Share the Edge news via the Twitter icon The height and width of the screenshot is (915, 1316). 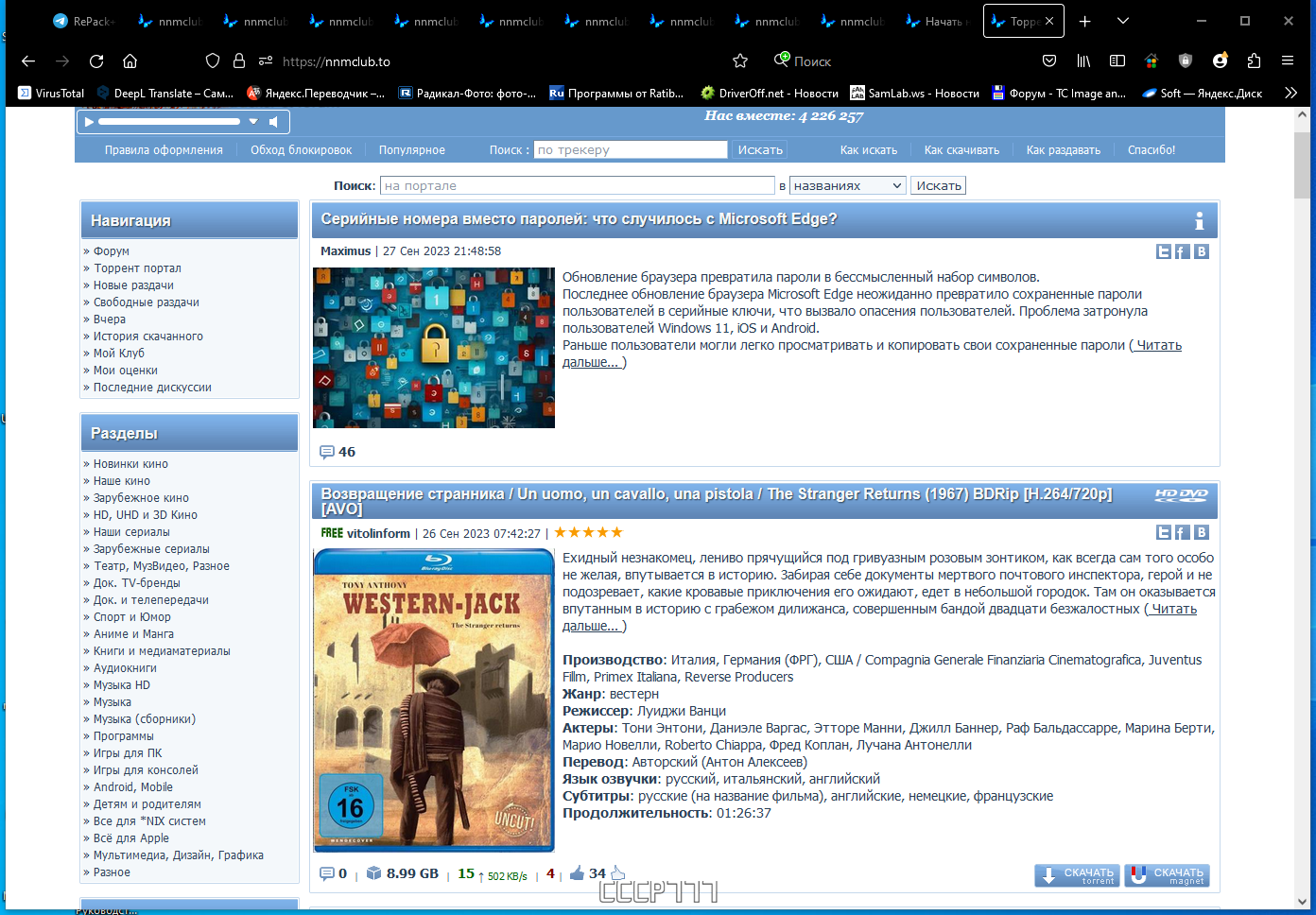tap(1164, 251)
